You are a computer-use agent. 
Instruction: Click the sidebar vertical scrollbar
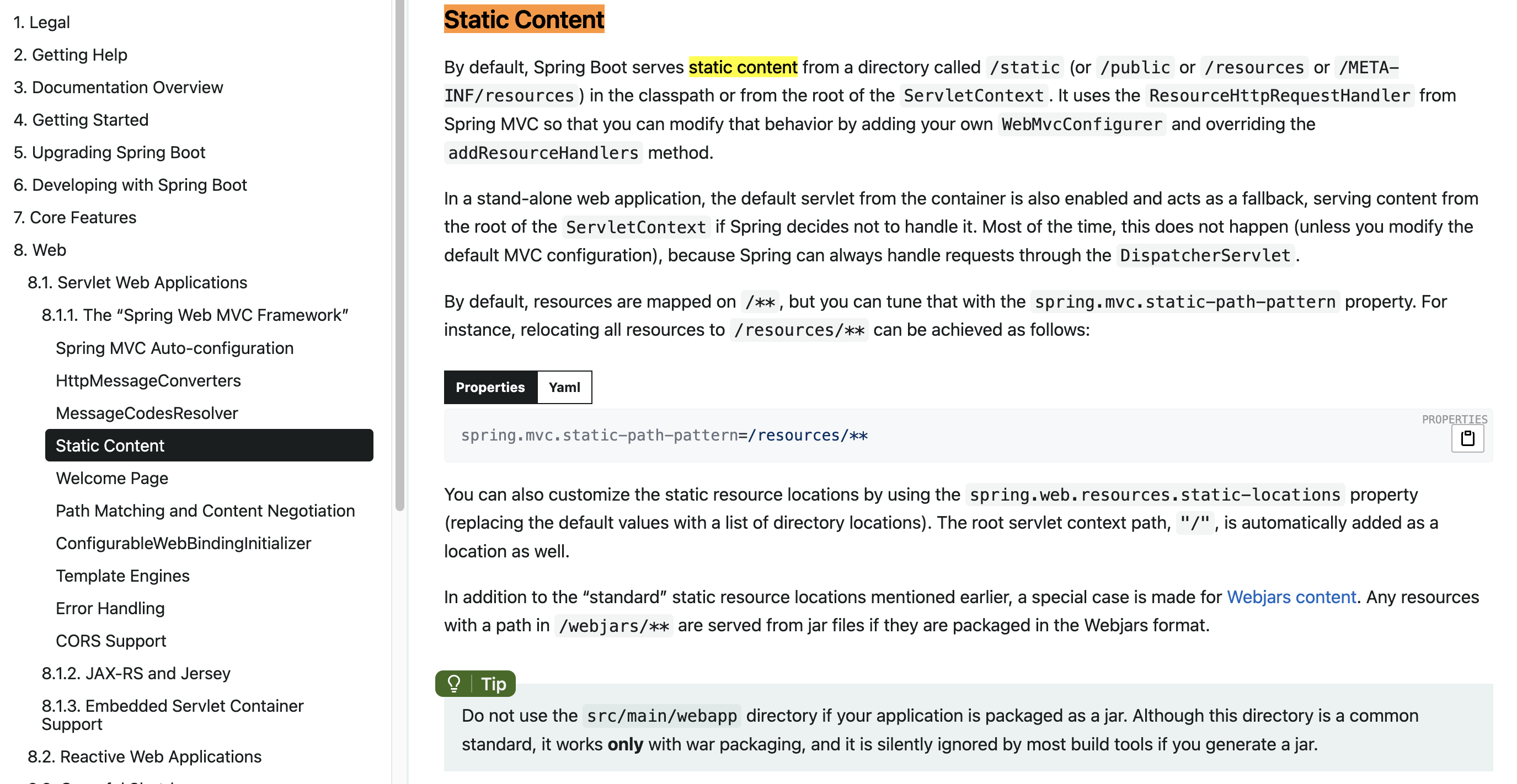pos(400,253)
